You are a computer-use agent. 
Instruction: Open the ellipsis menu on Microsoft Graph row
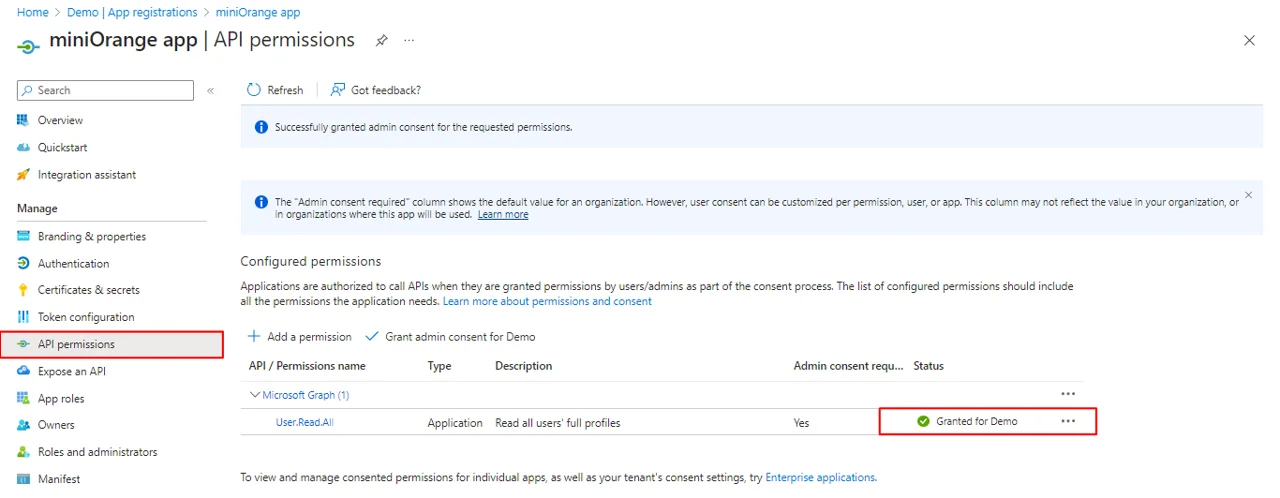[1068, 394]
